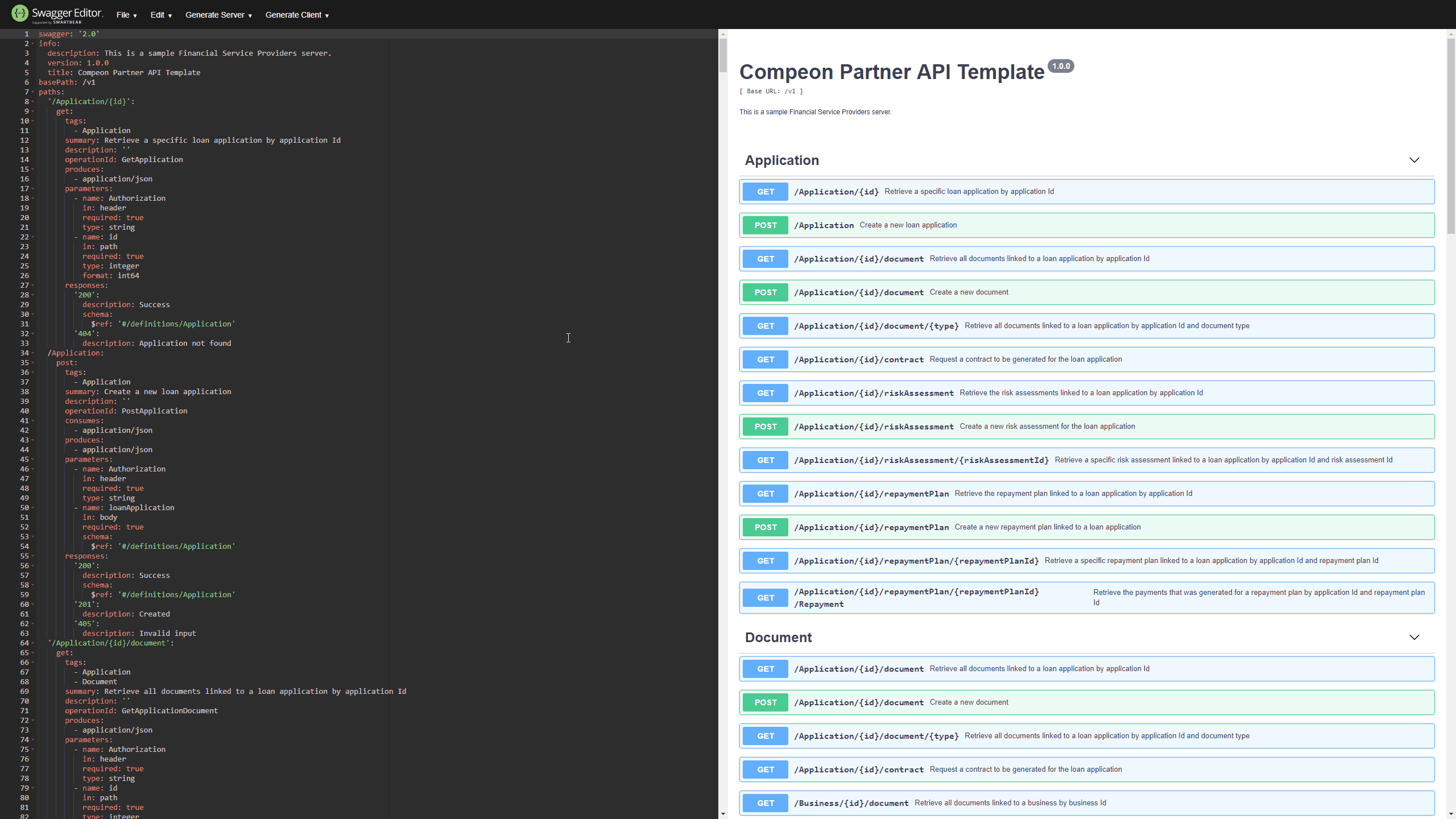
Task: Collapse the Application section chevron
Action: point(1414,160)
